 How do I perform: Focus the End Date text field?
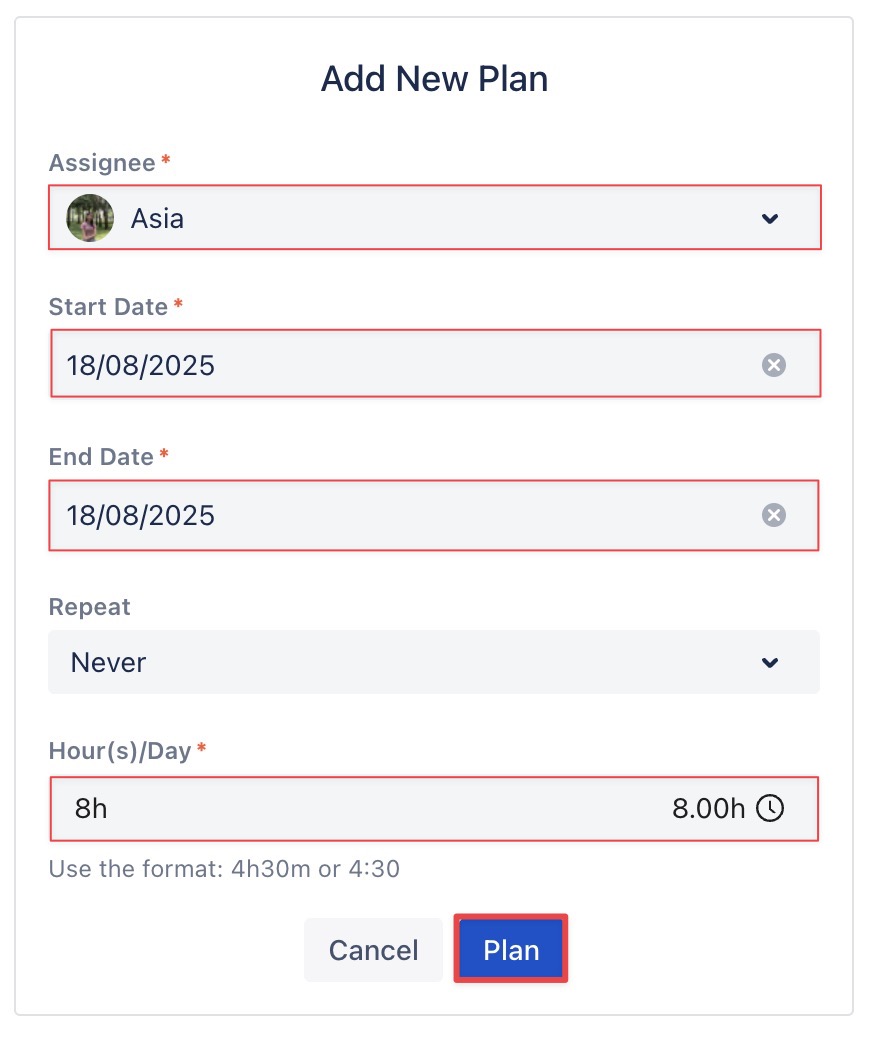click(400, 515)
